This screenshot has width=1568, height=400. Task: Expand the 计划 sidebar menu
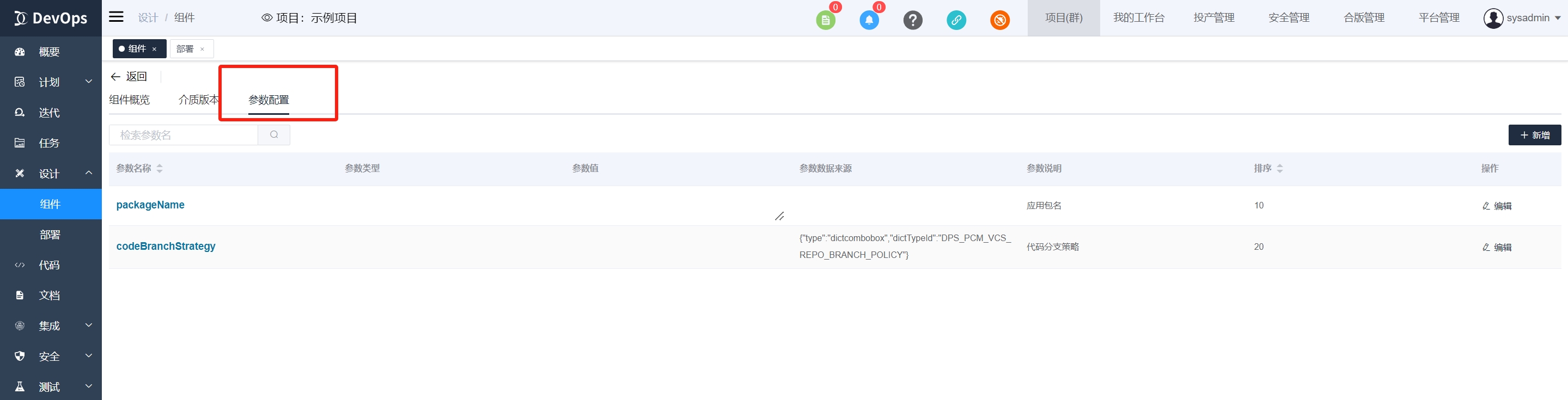pos(51,82)
